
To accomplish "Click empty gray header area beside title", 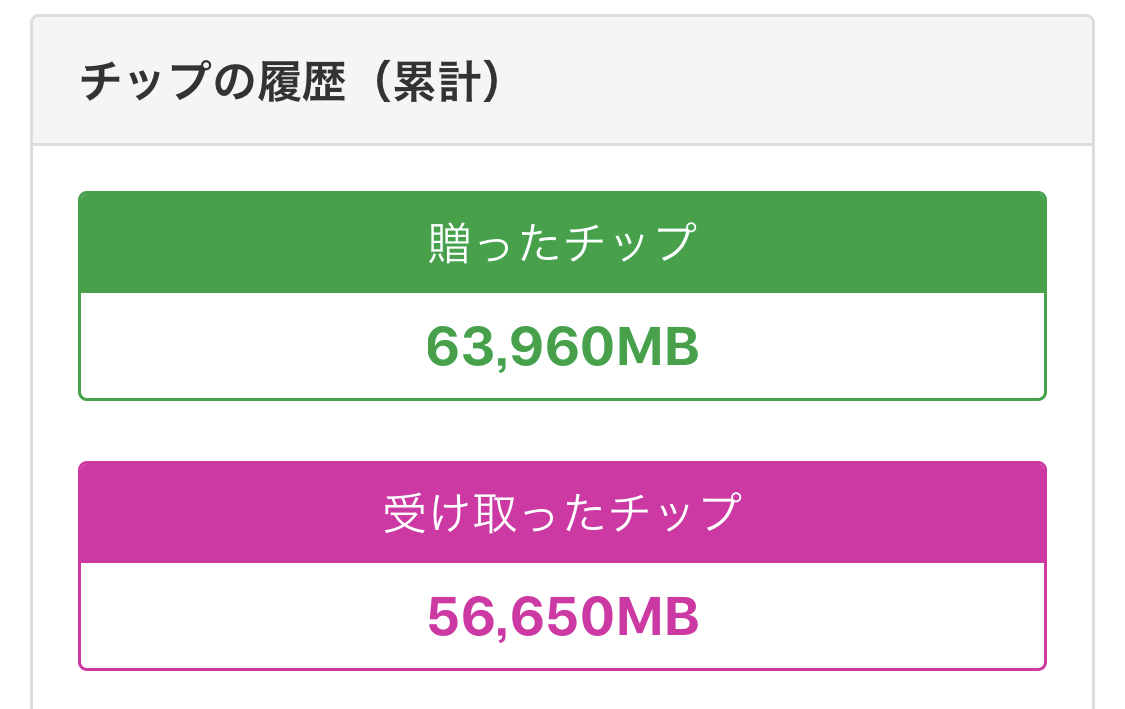I will pyautogui.click(x=800, y=82).
